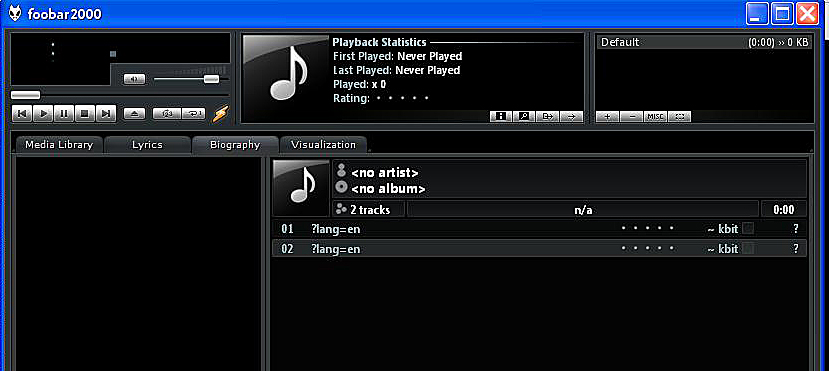Click the '2 tracks' label
829x371 pixels.
(x=370, y=210)
